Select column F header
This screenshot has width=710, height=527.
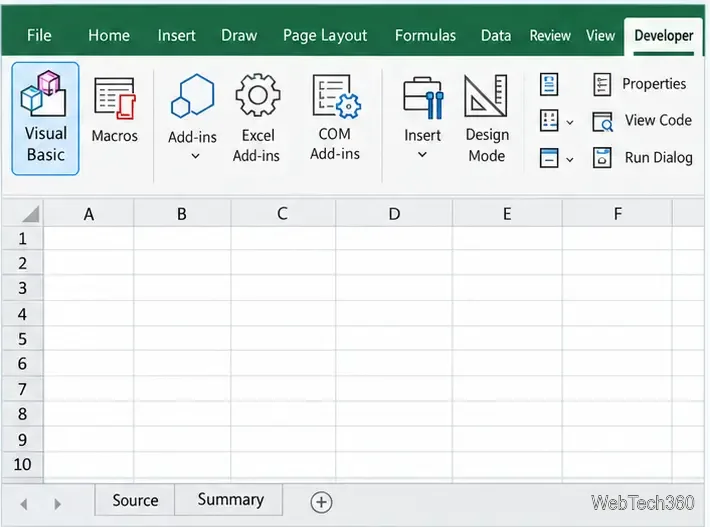(617, 214)
